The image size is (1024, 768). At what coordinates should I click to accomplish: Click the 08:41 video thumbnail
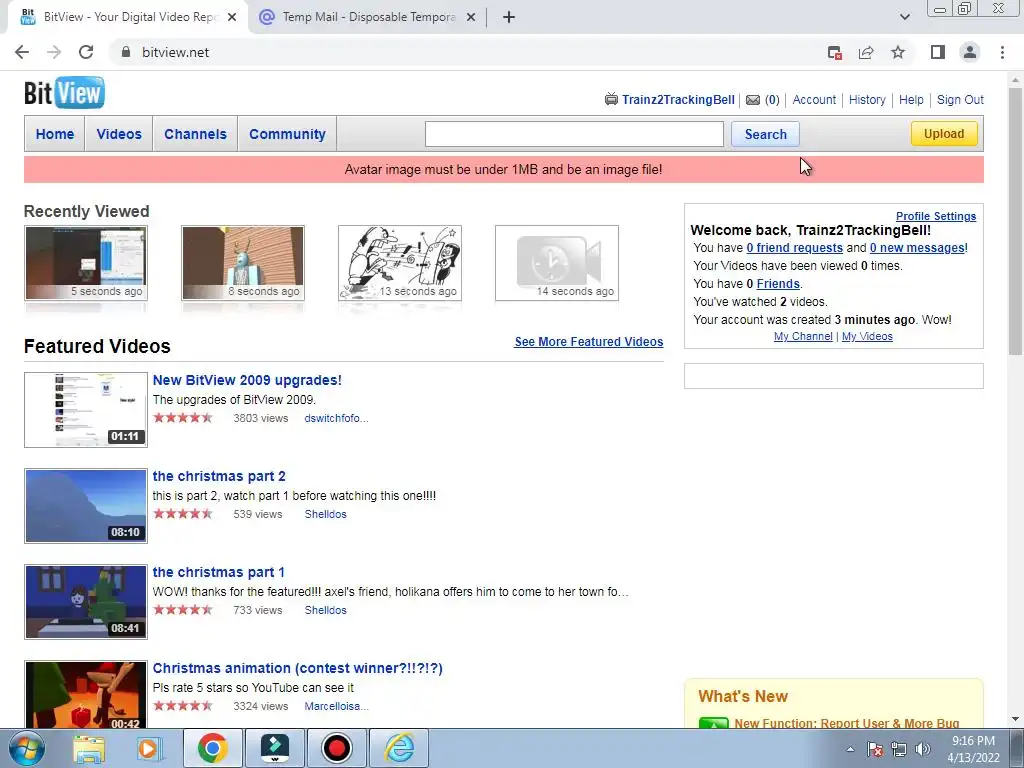tap(86, 601)
